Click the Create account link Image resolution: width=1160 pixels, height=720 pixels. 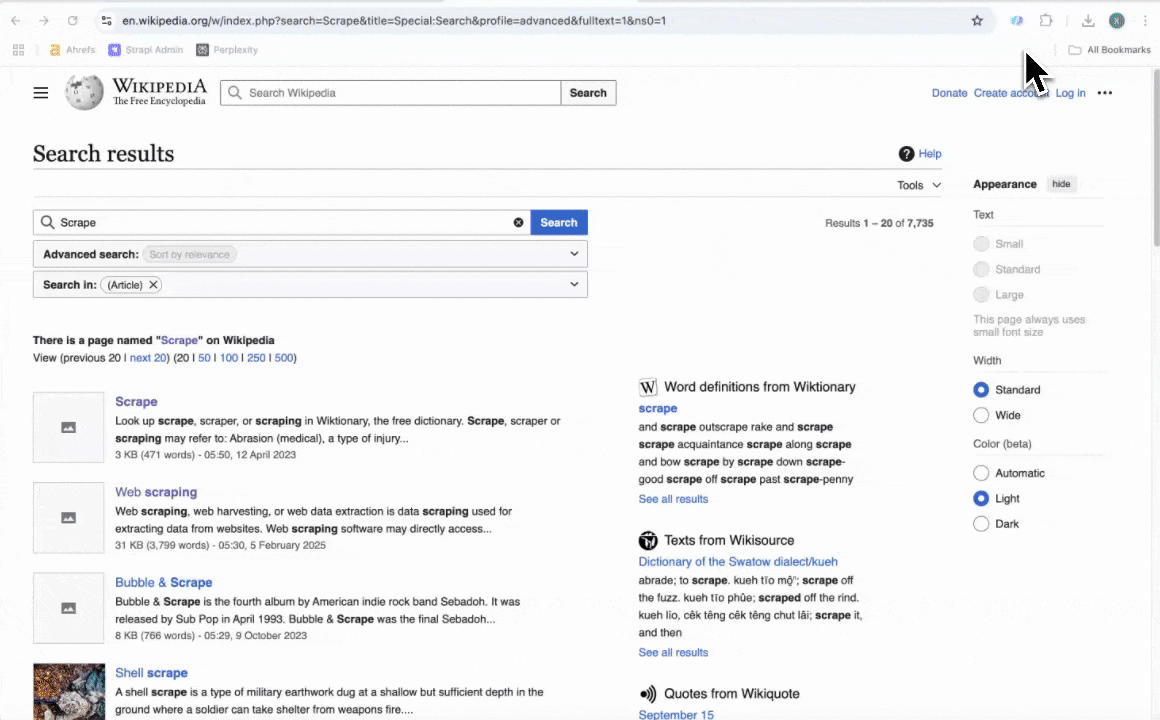point(1011,92)
